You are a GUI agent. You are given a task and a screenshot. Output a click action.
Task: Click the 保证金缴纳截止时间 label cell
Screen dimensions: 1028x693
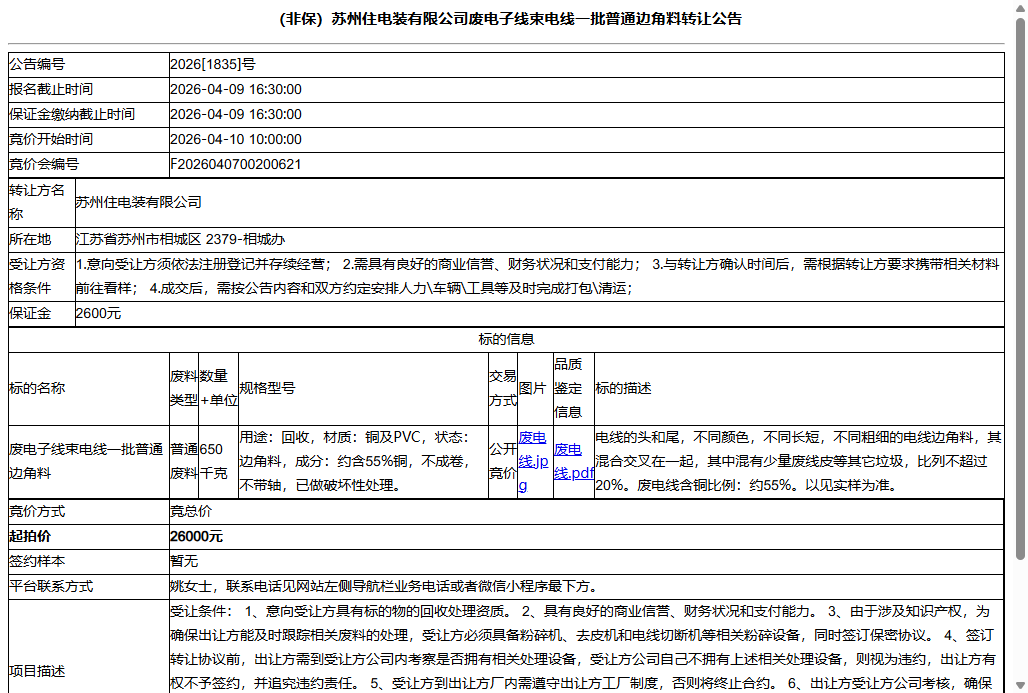[x=89, y=114]
